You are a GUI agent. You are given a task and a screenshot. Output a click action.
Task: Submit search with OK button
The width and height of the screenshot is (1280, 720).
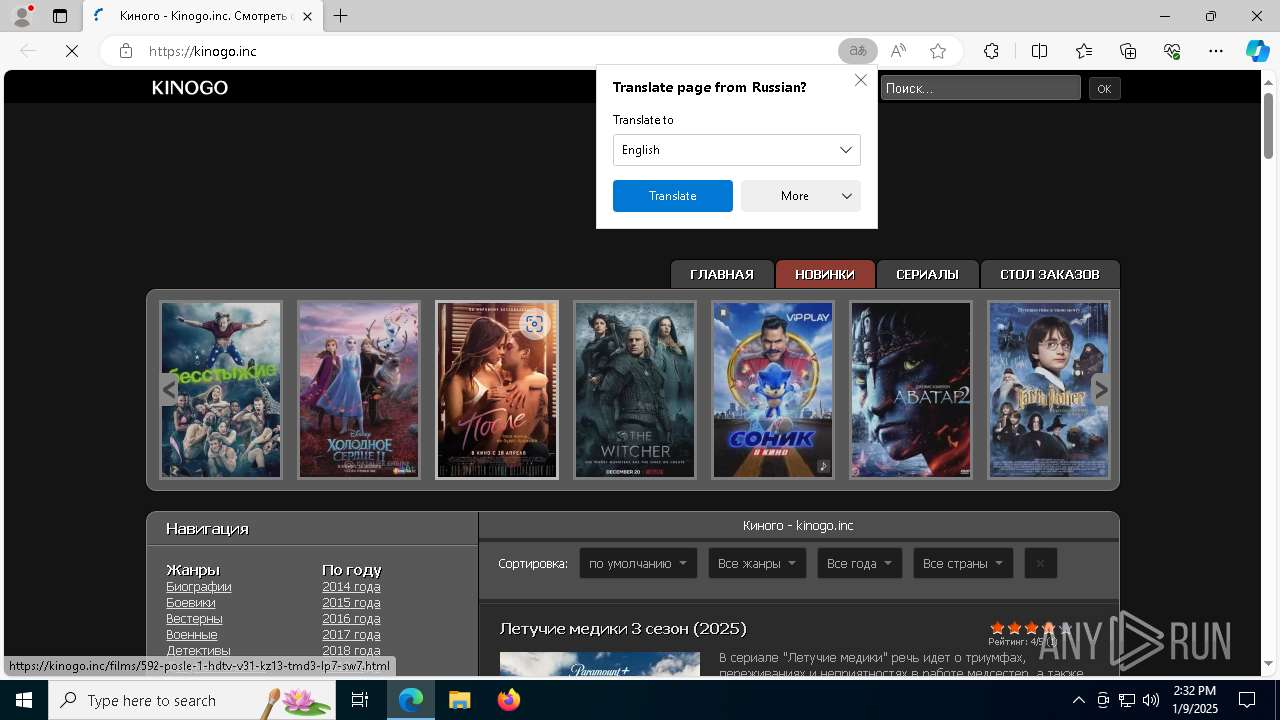[1104, 89]
